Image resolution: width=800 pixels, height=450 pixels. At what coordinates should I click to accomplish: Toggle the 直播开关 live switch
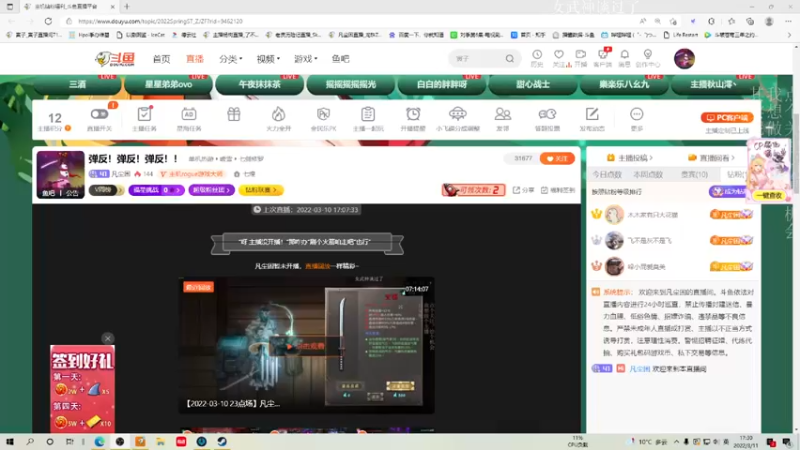tap(99, 114)
